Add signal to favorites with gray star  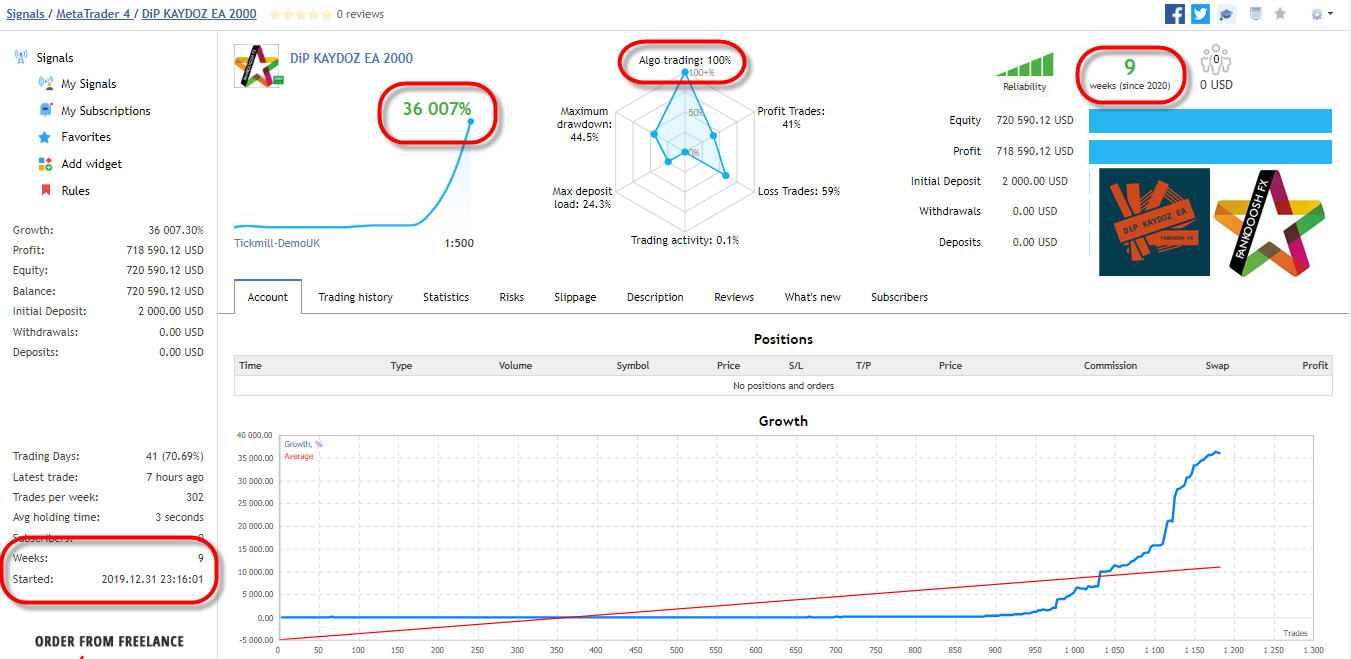(1280, 14)
